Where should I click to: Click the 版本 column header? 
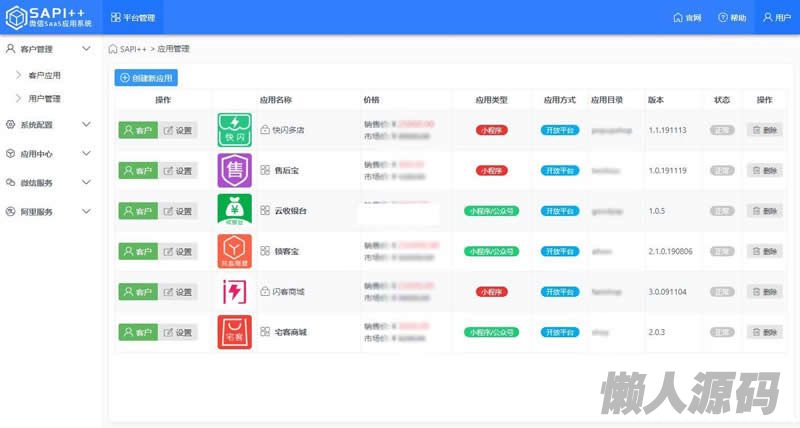[x=656, y=100]
